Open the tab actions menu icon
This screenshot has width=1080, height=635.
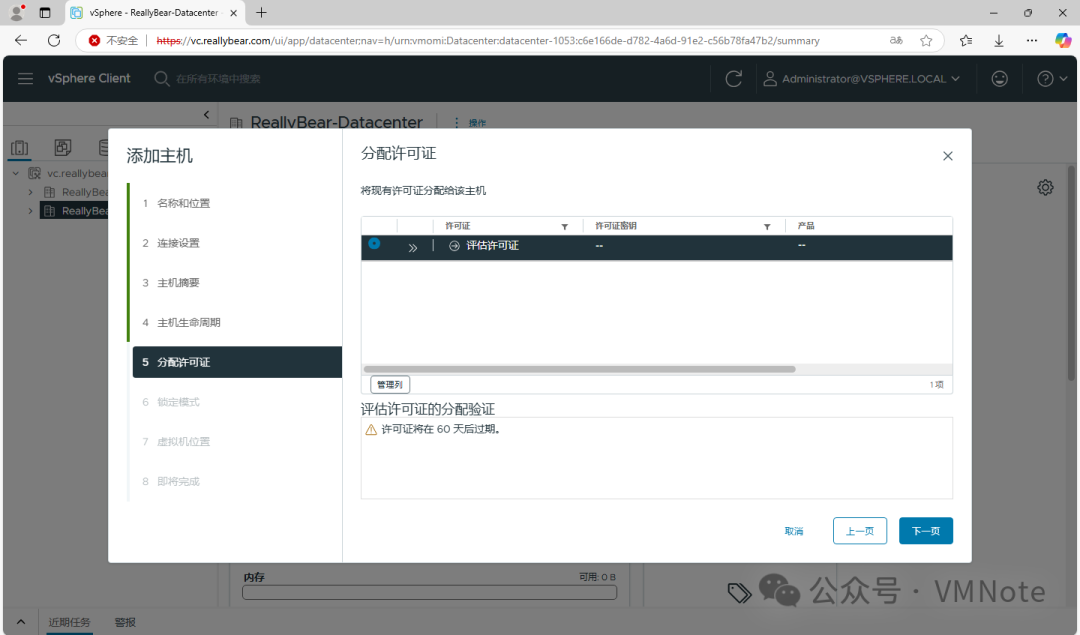pos(45,12)
